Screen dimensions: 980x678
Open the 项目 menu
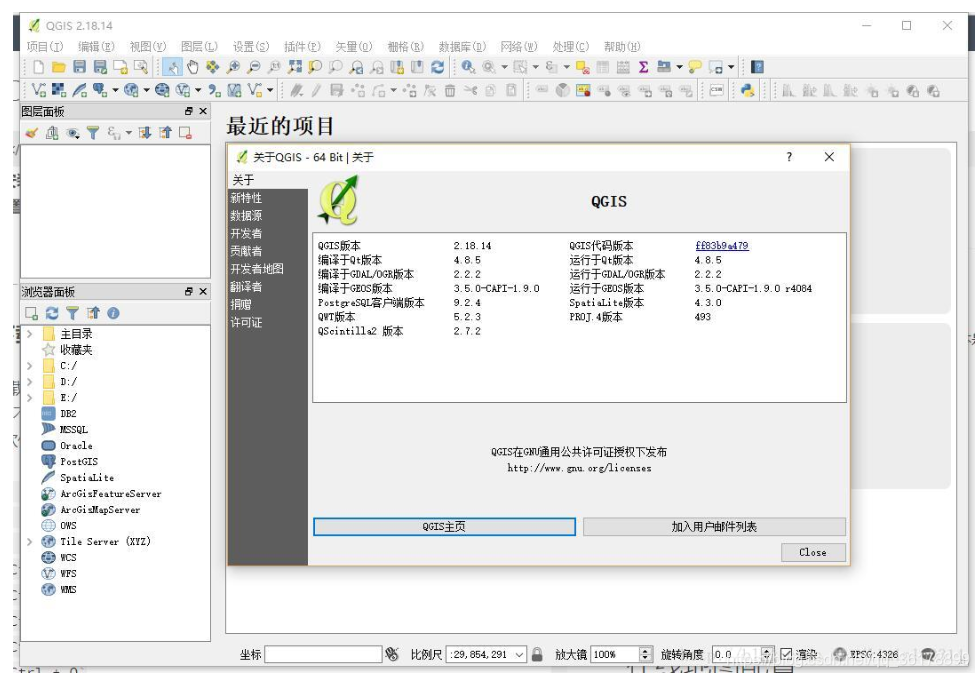pyautogui.click(x=45, y=46)
